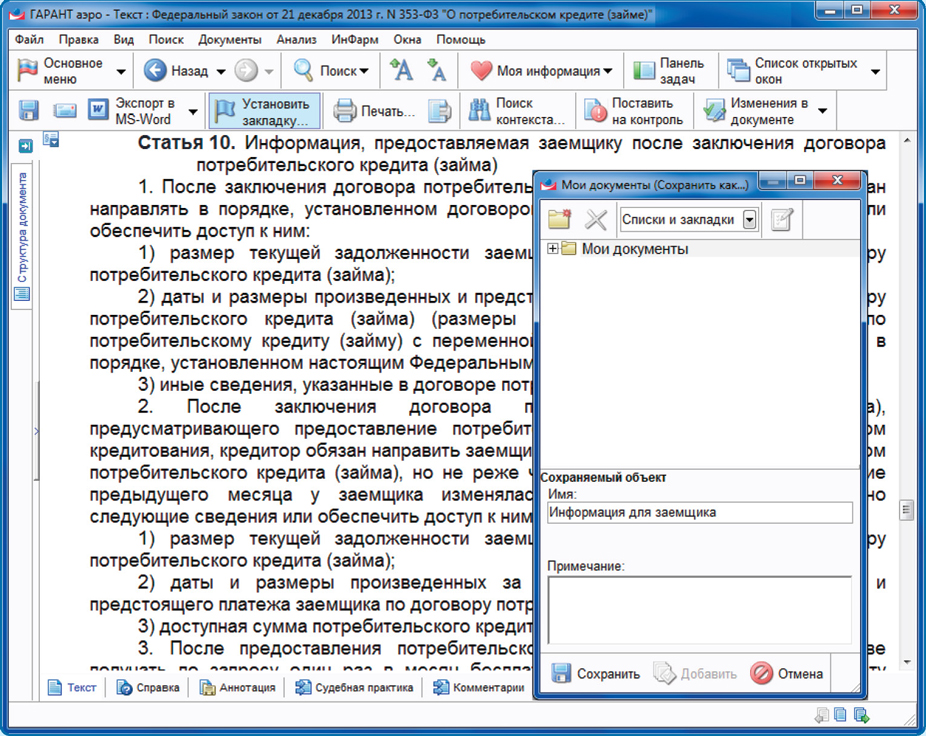The height and width of the screenshot is (736, 926).
Task: Decrease font size with the A-down icon
Action: tap(436, 71)
